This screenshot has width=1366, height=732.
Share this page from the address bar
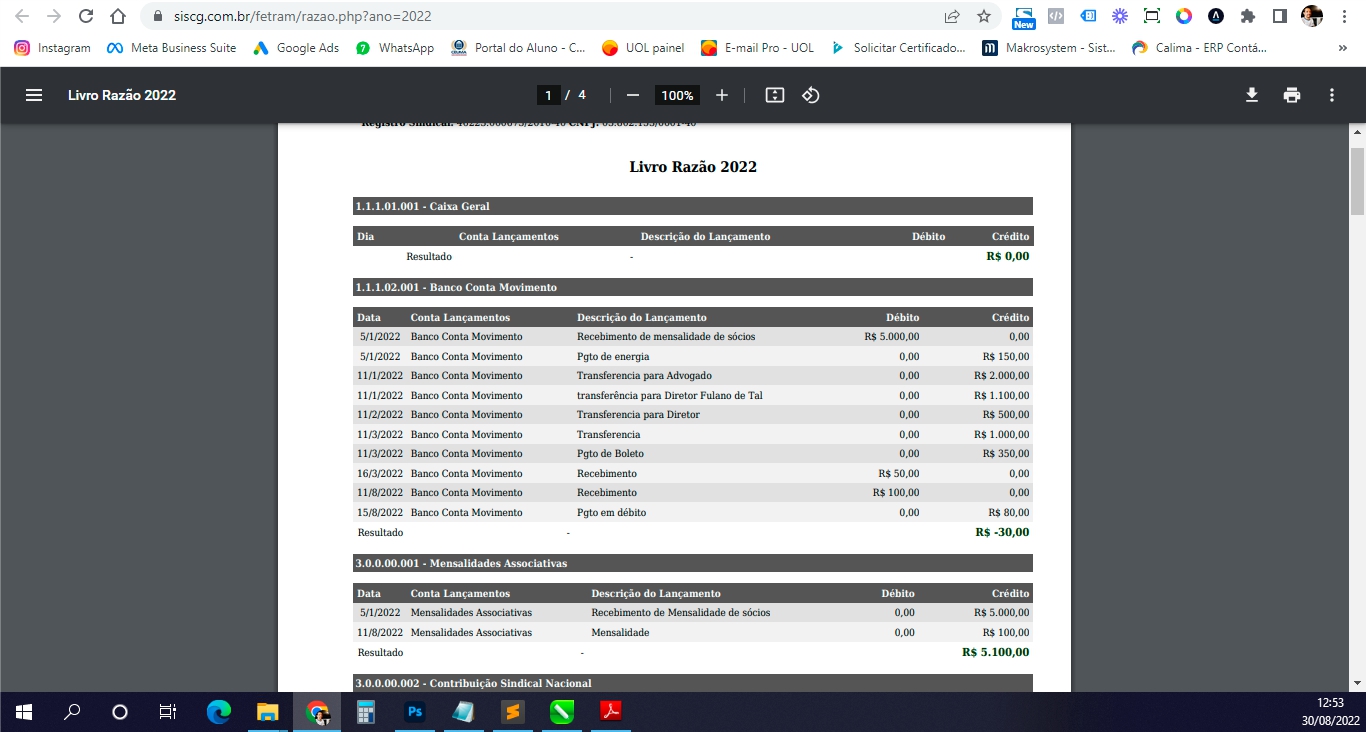tap(952, 17)
